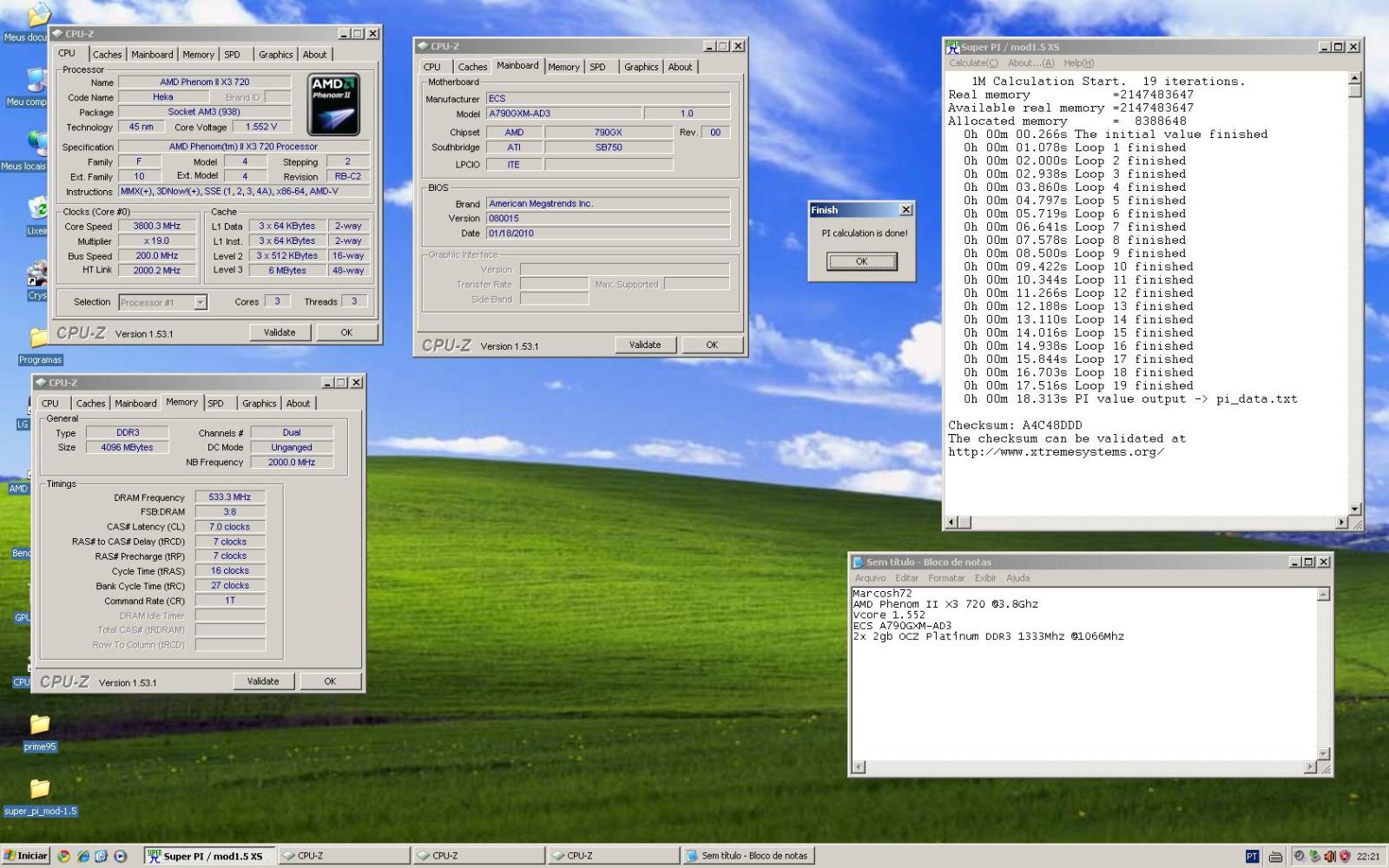Open Graphics tab in CPU window
Screen dimensions: 1389x868
pos(276,55)
